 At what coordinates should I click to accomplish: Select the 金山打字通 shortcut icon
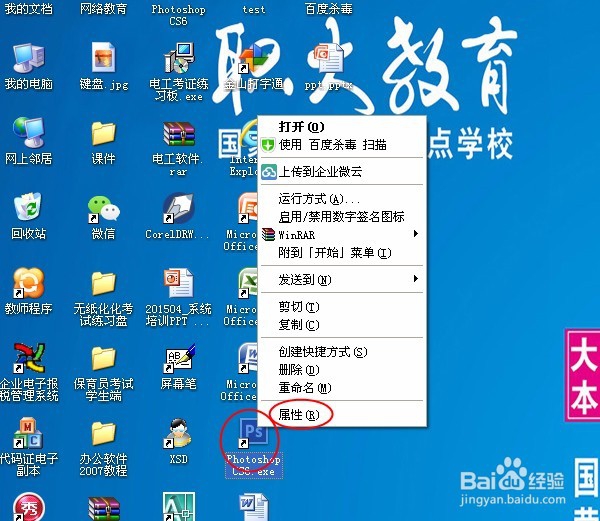click(253, 58)
